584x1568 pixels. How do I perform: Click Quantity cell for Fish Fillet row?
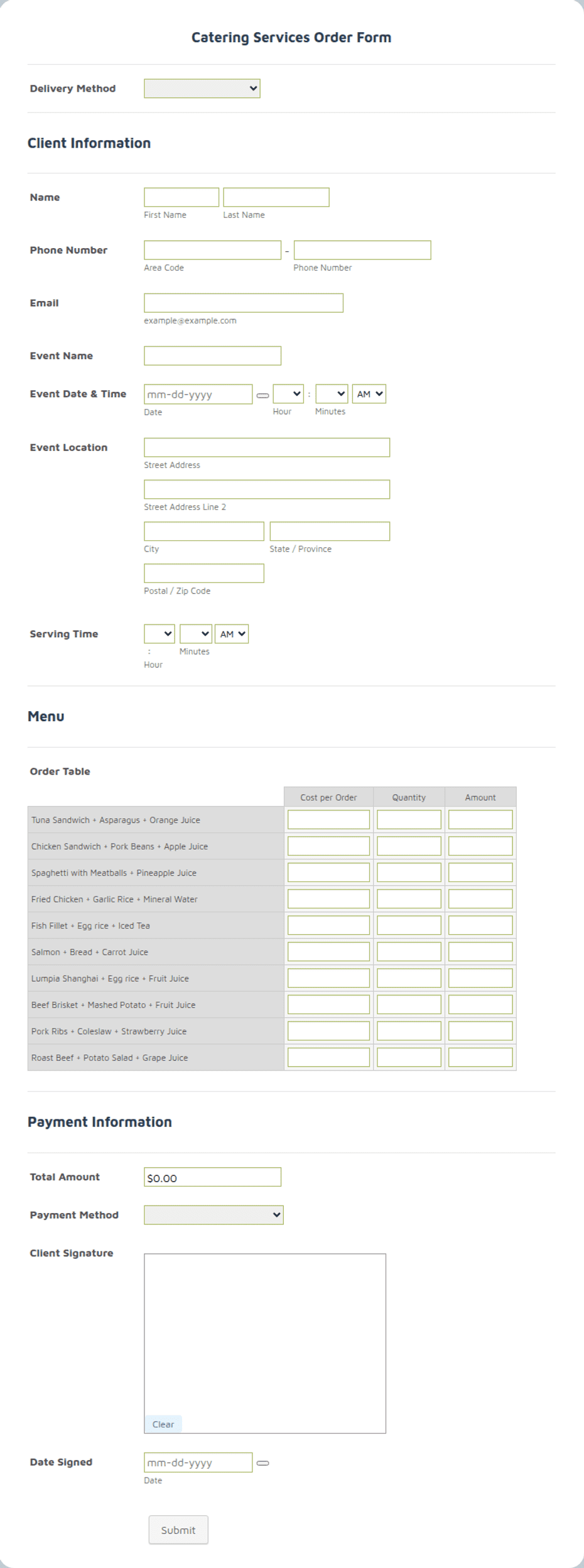click(409, 925)
